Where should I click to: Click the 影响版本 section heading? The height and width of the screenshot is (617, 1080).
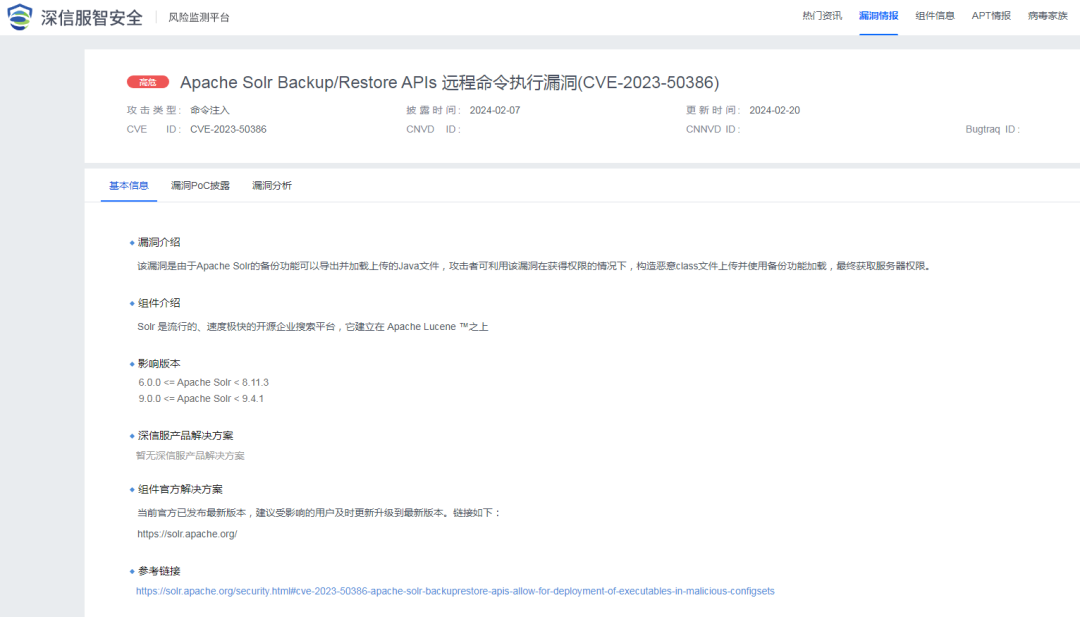point(159,364)
